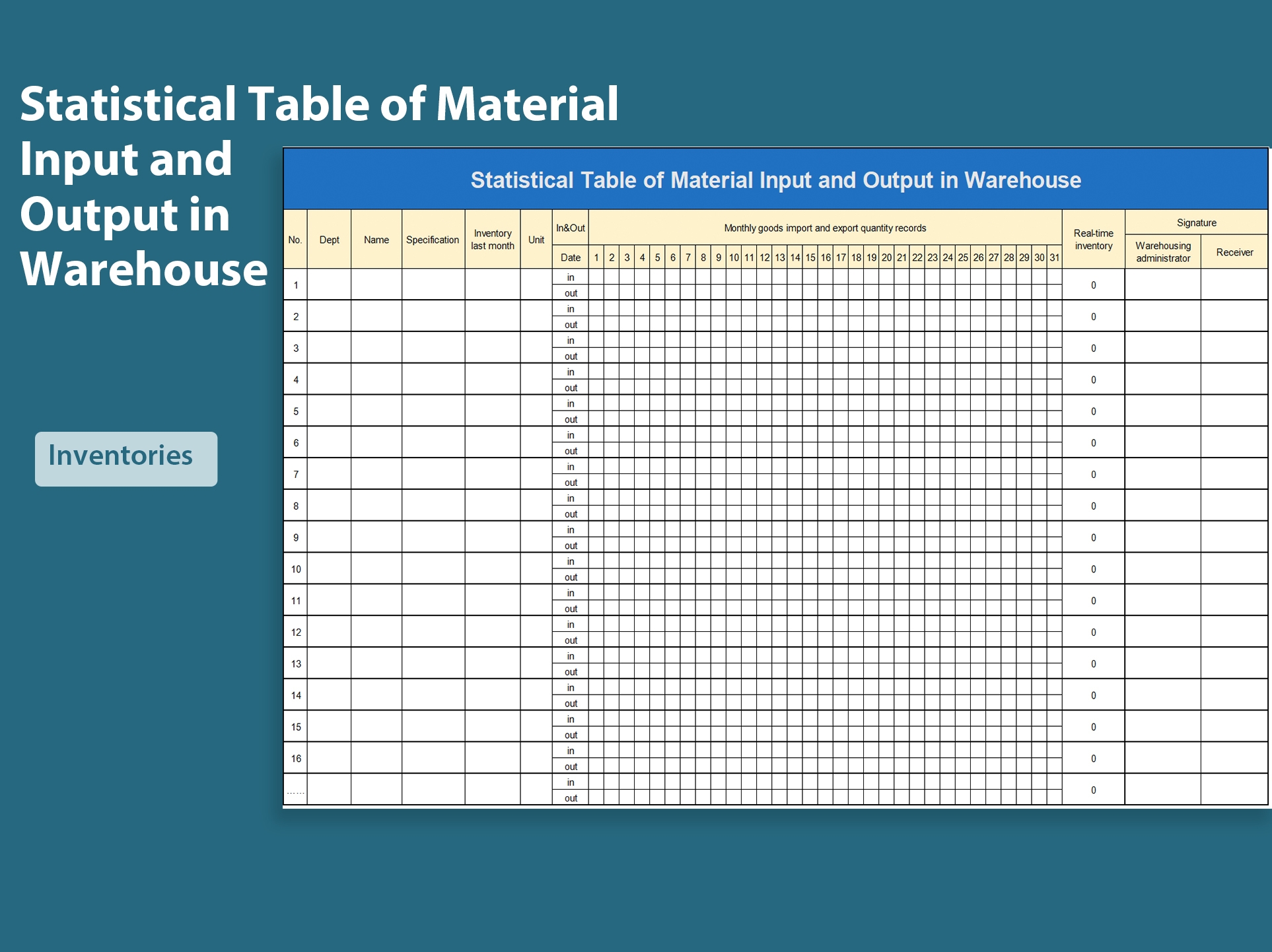Select the Dept column header
The width and height of the screenshot is (1272, 952).
[329, 240]
